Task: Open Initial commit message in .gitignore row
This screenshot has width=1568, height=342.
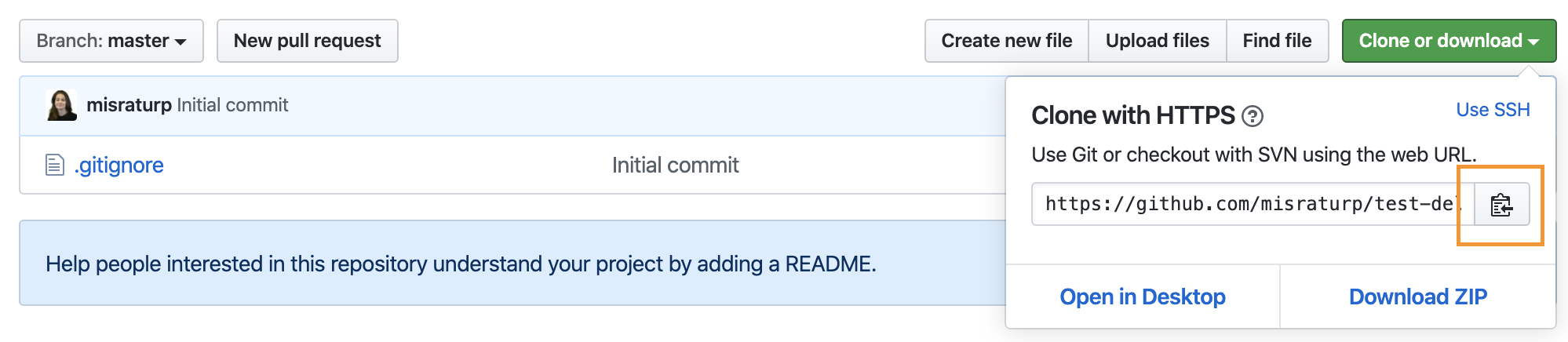Action: (x=676, y=166)
